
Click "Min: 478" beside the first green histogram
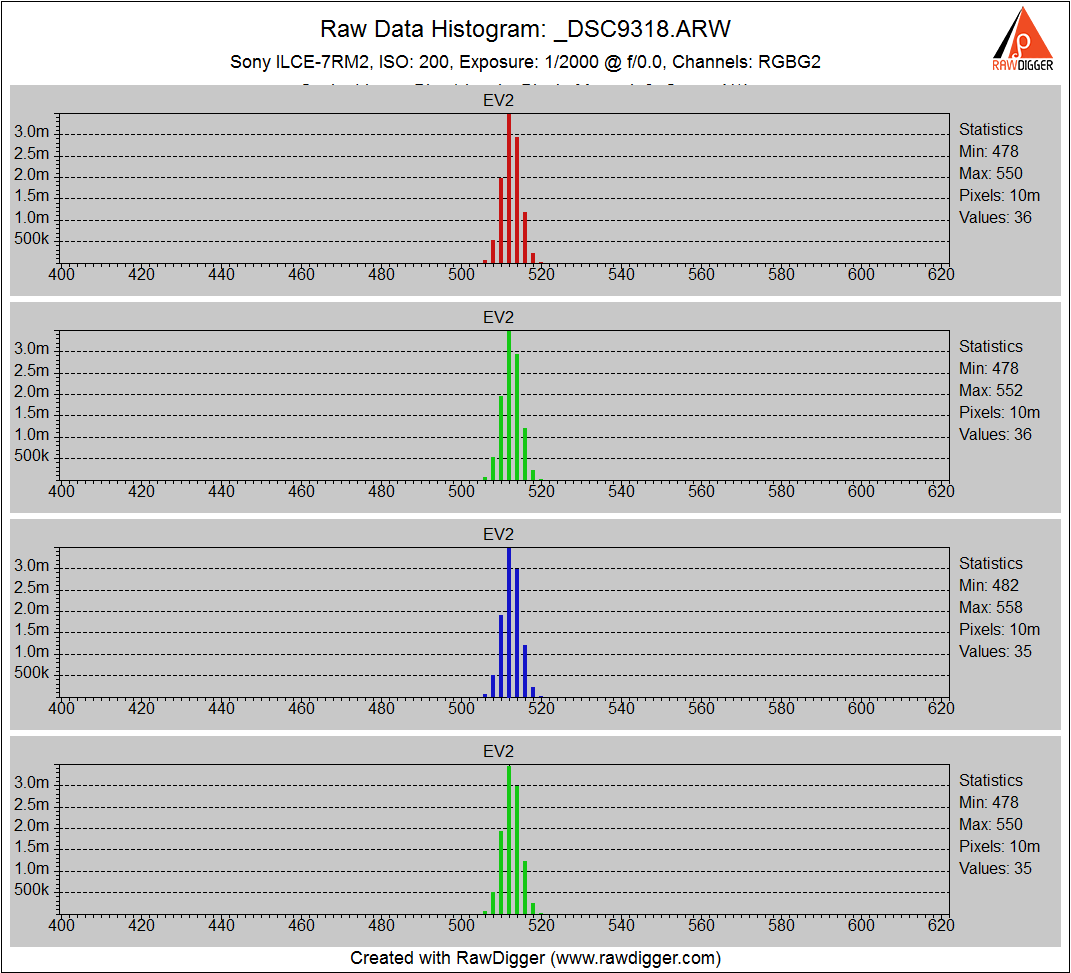(x=988, y=369)
